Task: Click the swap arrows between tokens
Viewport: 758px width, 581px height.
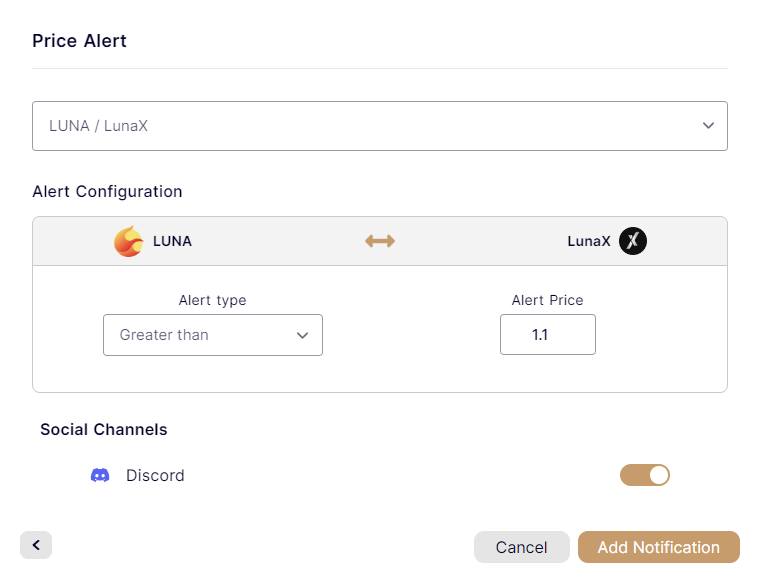Action: [x=380, y=241]
